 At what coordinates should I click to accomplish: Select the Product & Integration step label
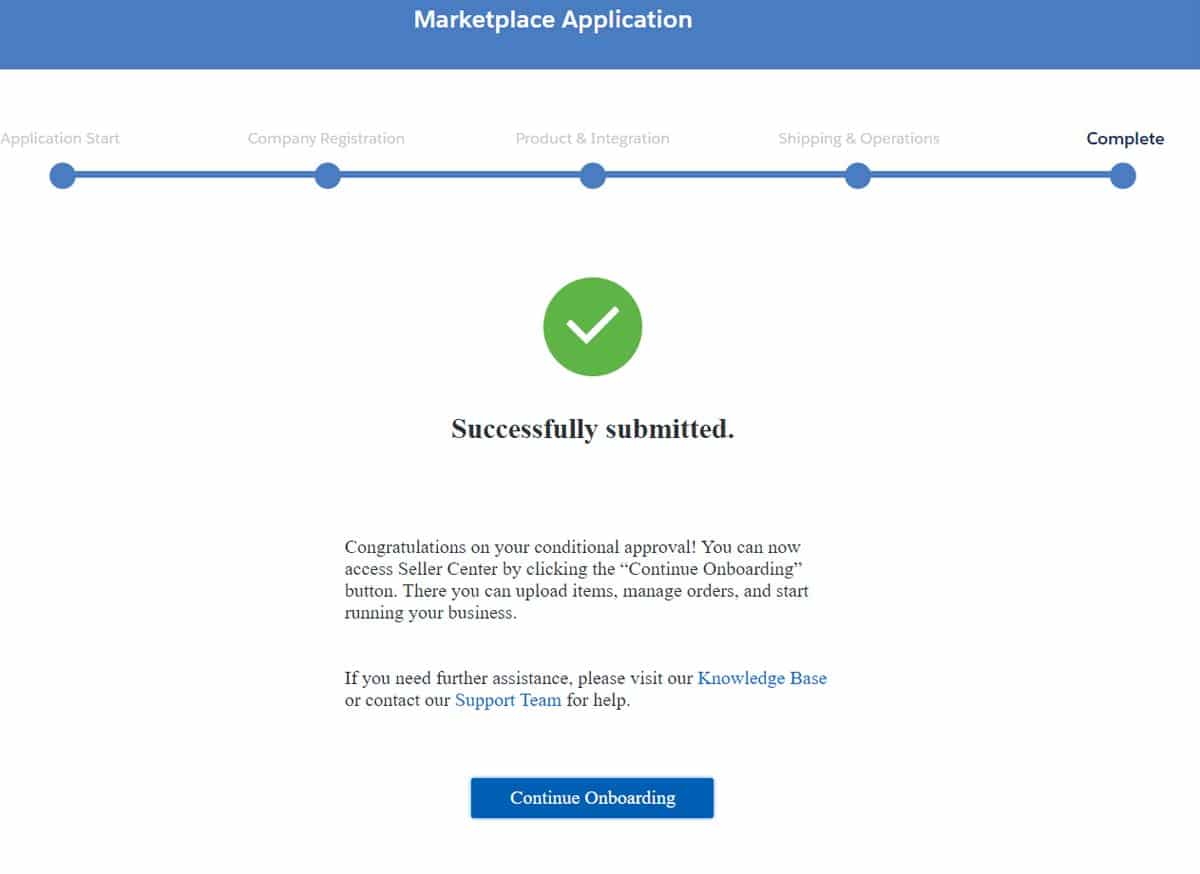pos(592,139)
